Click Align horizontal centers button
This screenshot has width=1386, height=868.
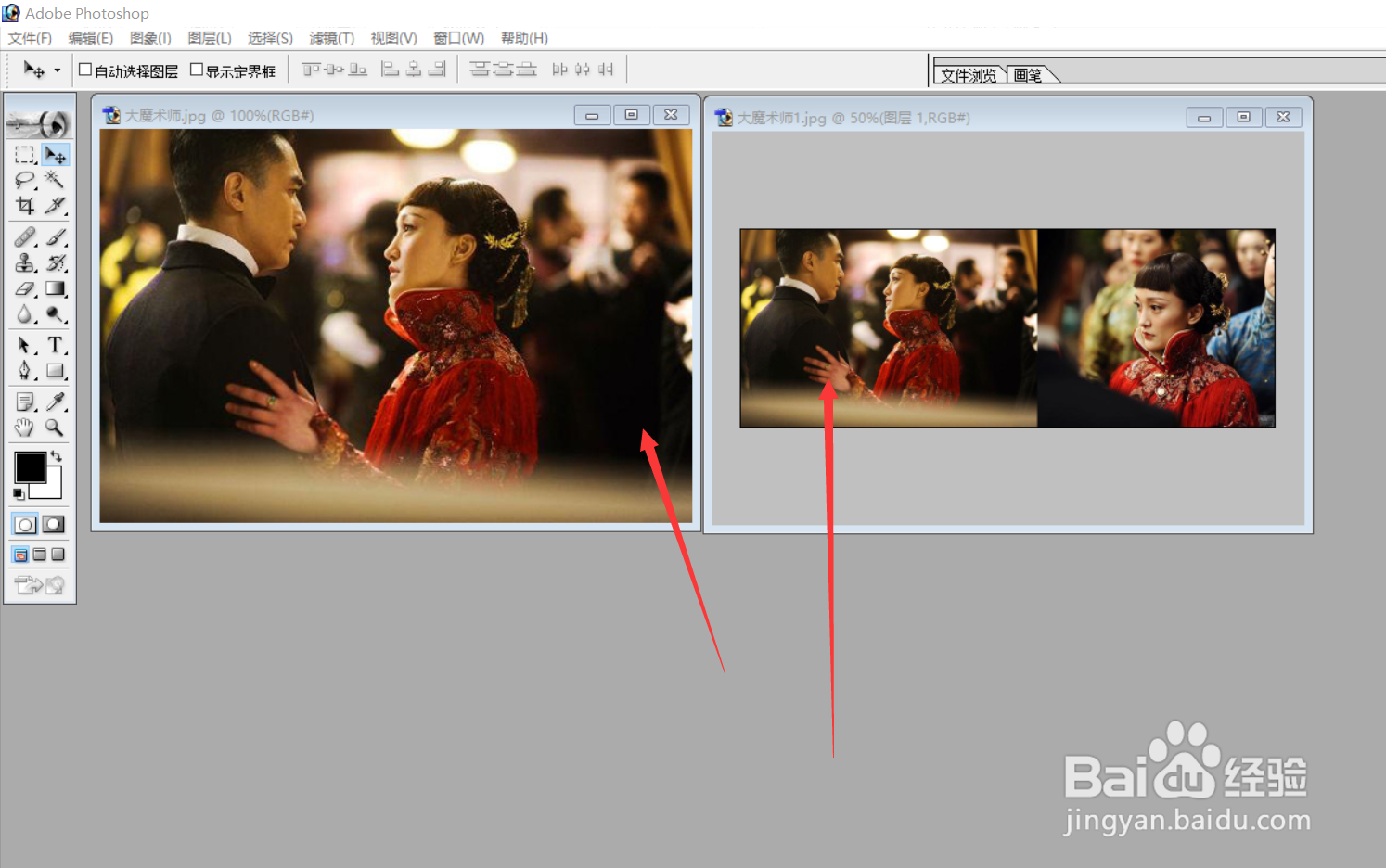pos(414,70)
